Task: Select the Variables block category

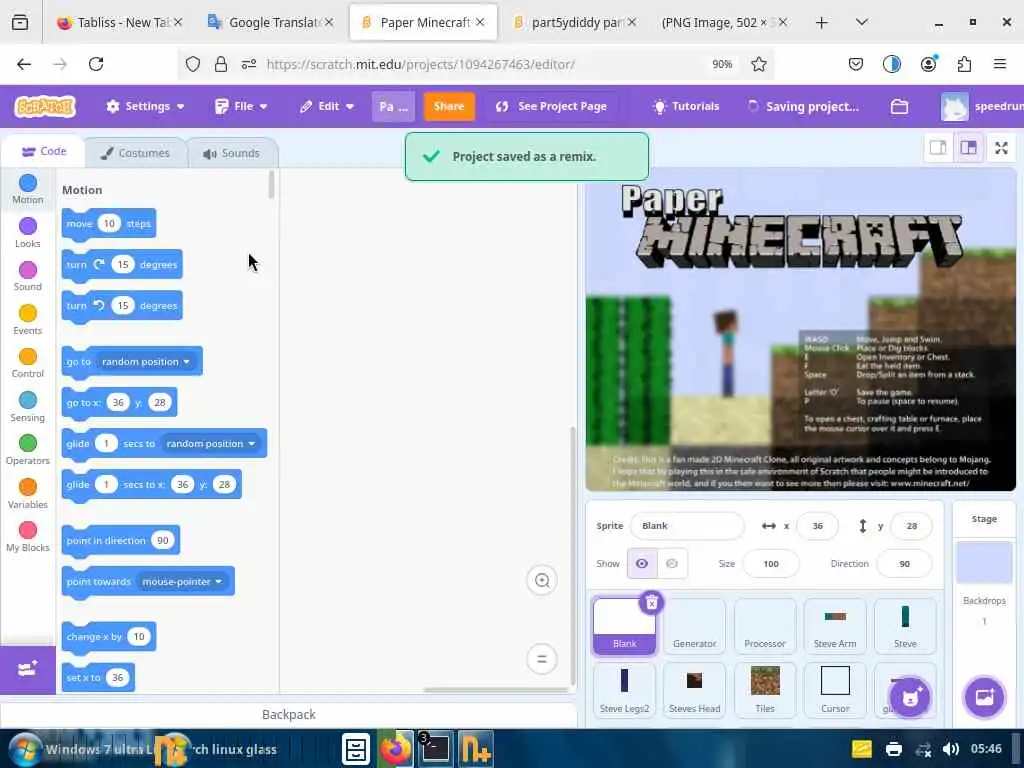Action: [x=27, y=494]
